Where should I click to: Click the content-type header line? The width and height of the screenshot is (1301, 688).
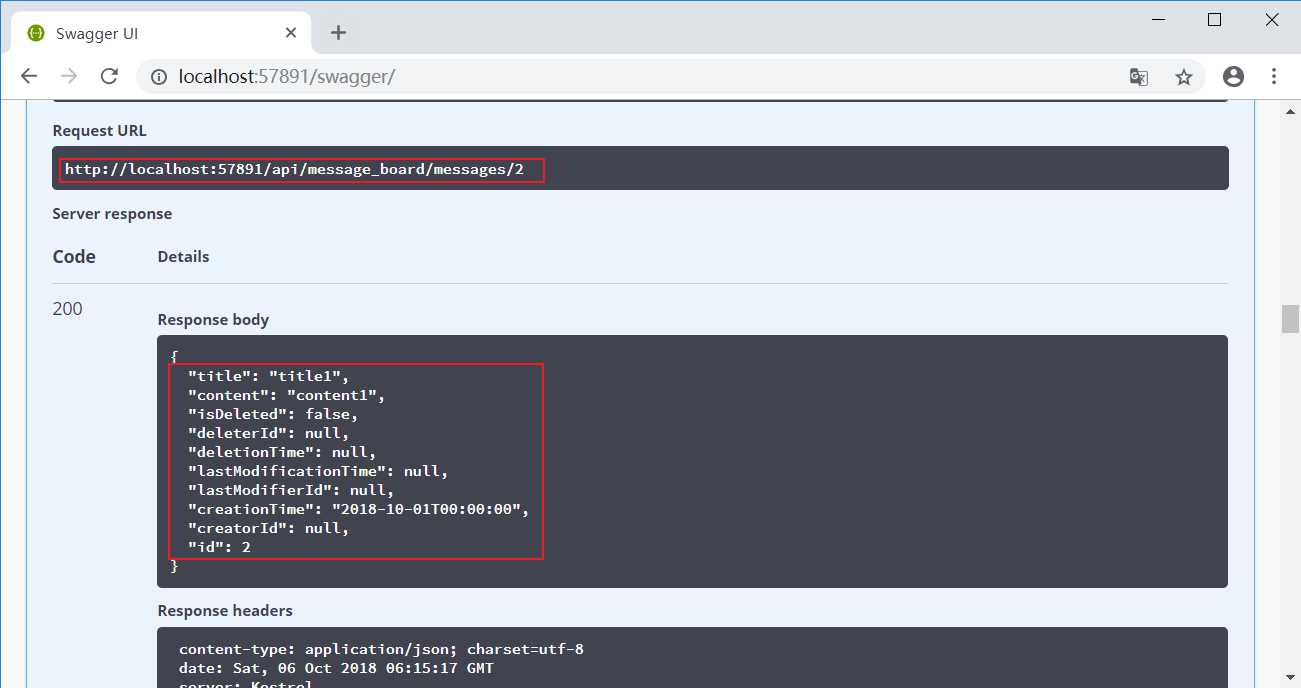[x=381, y=649]
